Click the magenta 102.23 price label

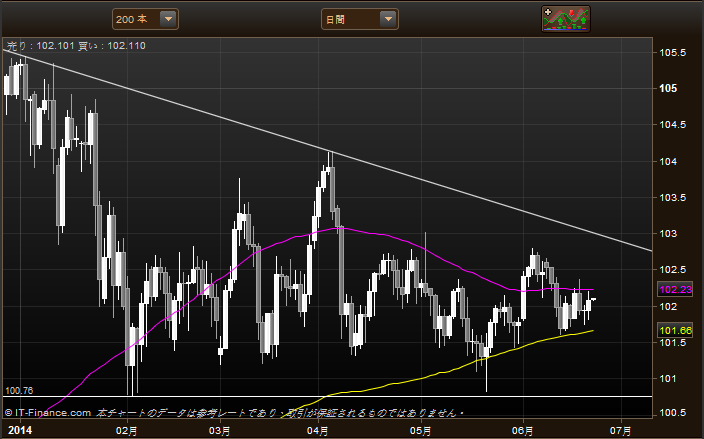(x=675, y=290)
